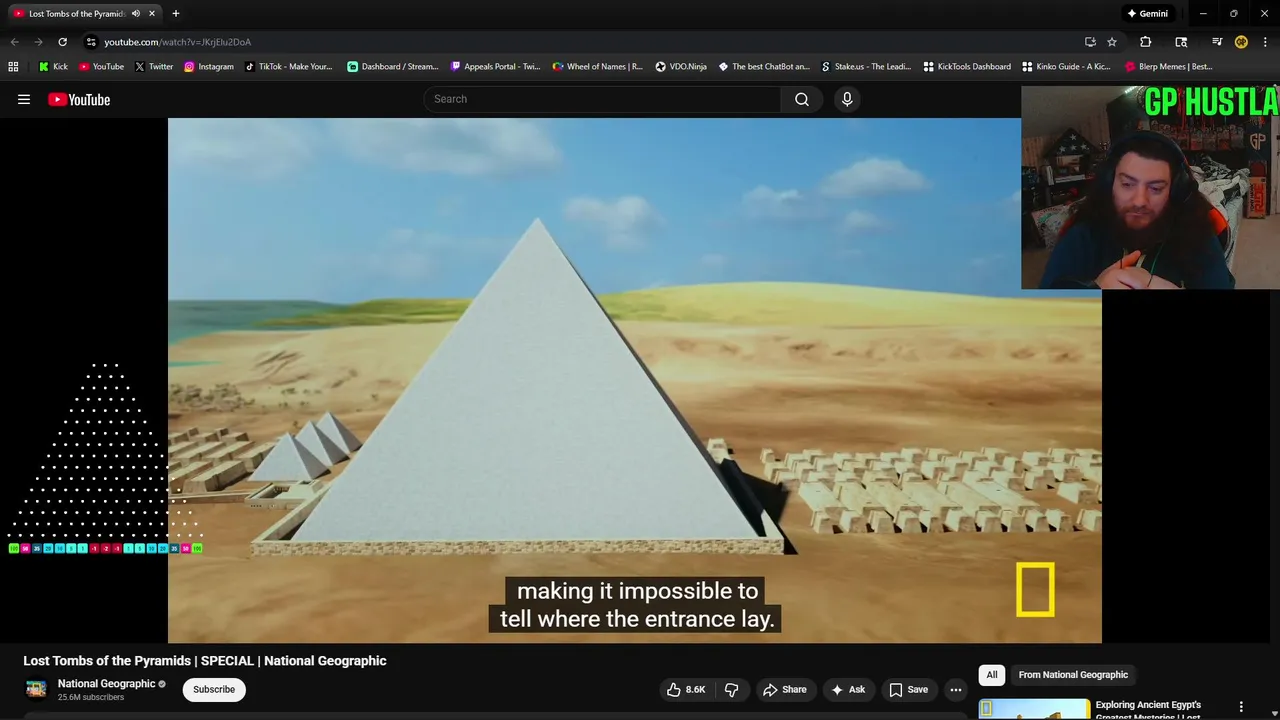The width and height of the screenshot is (1280, 720).
Task: Start voice search with microphone icon
Action: click(847, 99)
